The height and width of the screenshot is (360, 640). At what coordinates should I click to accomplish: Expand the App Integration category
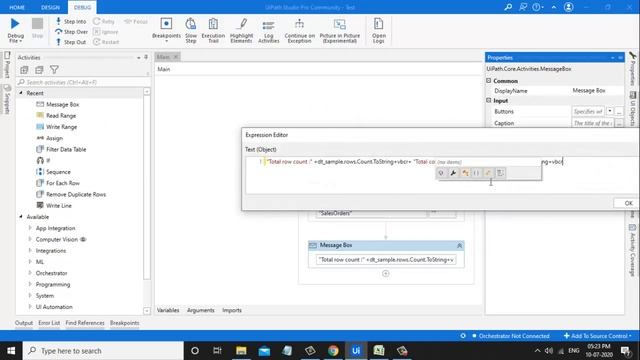(30, 228)
